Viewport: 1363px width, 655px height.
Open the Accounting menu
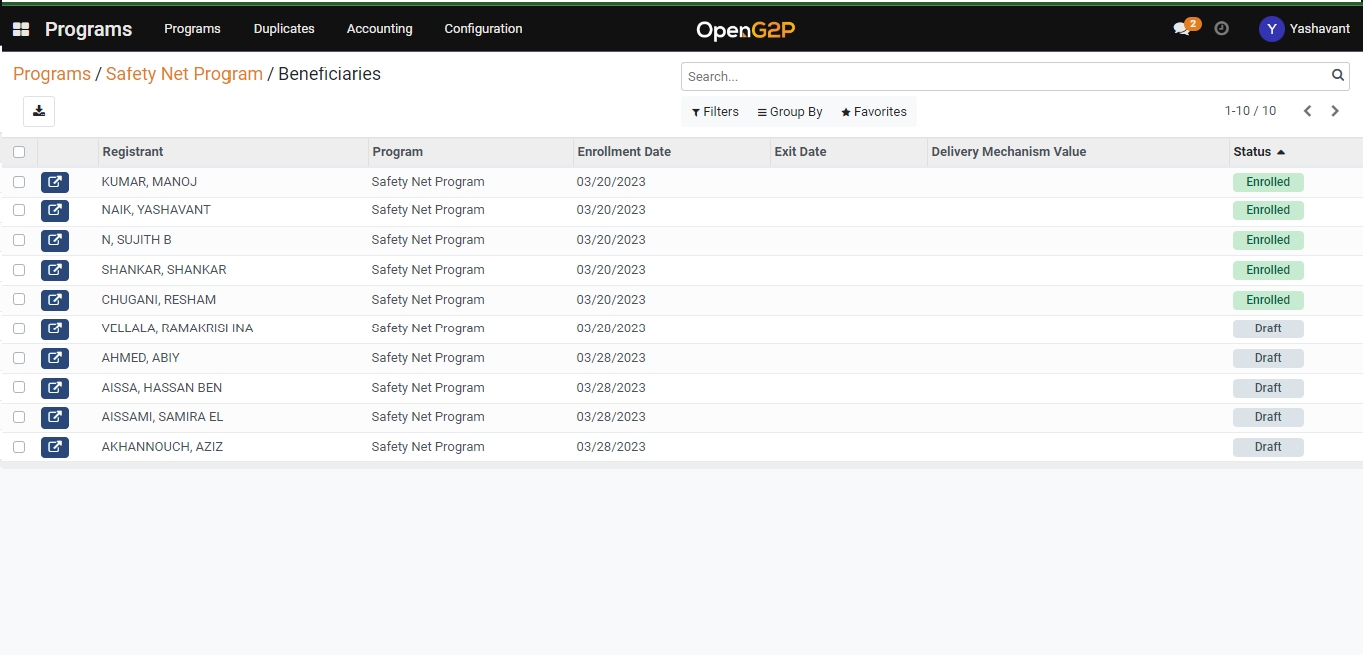click(x=379, y=29)
